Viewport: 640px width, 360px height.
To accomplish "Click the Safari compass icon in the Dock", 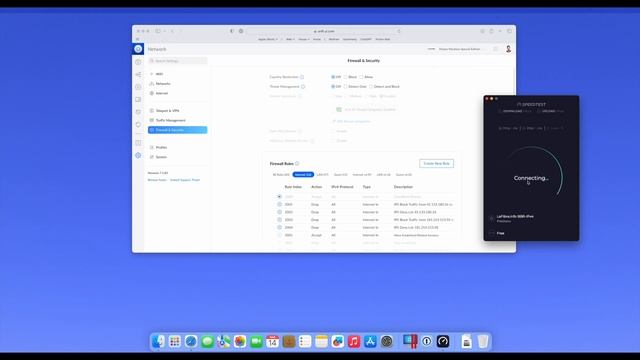I will [191, 341].
